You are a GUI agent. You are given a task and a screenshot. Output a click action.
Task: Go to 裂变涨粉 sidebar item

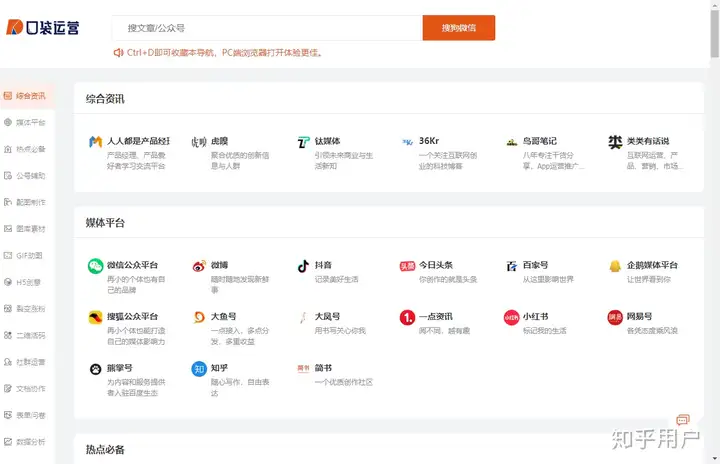(x=27, y=309)
